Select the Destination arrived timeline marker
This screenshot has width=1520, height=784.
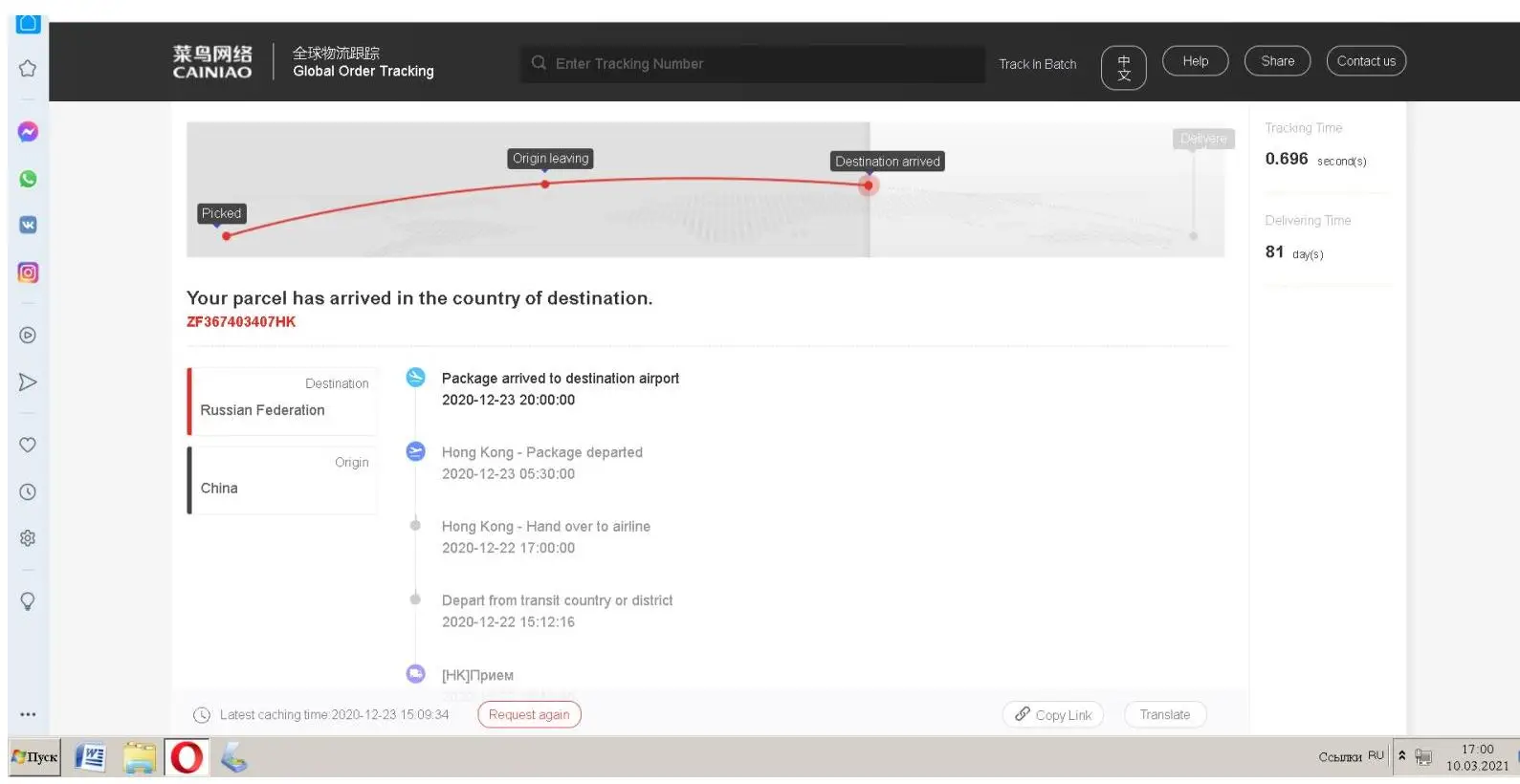[x=888, y=162]
